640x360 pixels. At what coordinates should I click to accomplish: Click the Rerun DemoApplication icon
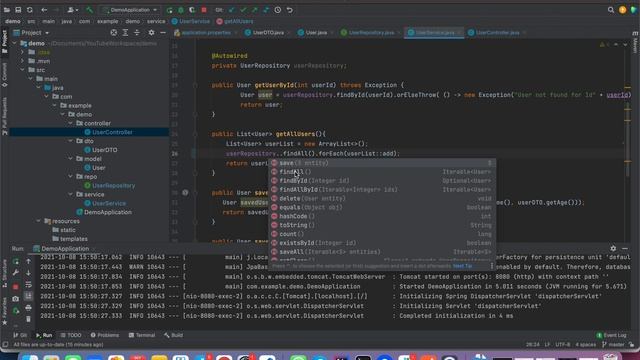pos(169,10)
